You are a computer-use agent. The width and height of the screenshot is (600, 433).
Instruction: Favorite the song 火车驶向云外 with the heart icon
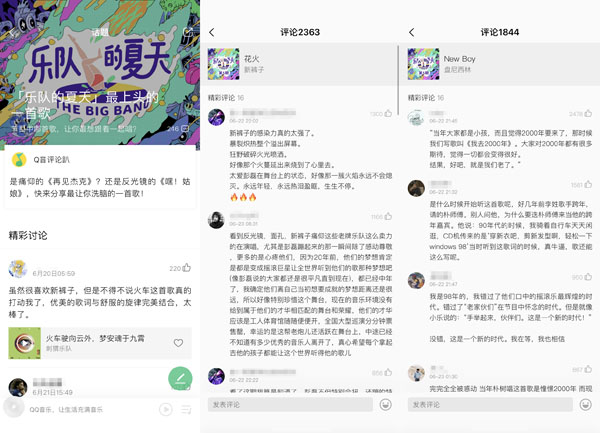coord(178,343)
